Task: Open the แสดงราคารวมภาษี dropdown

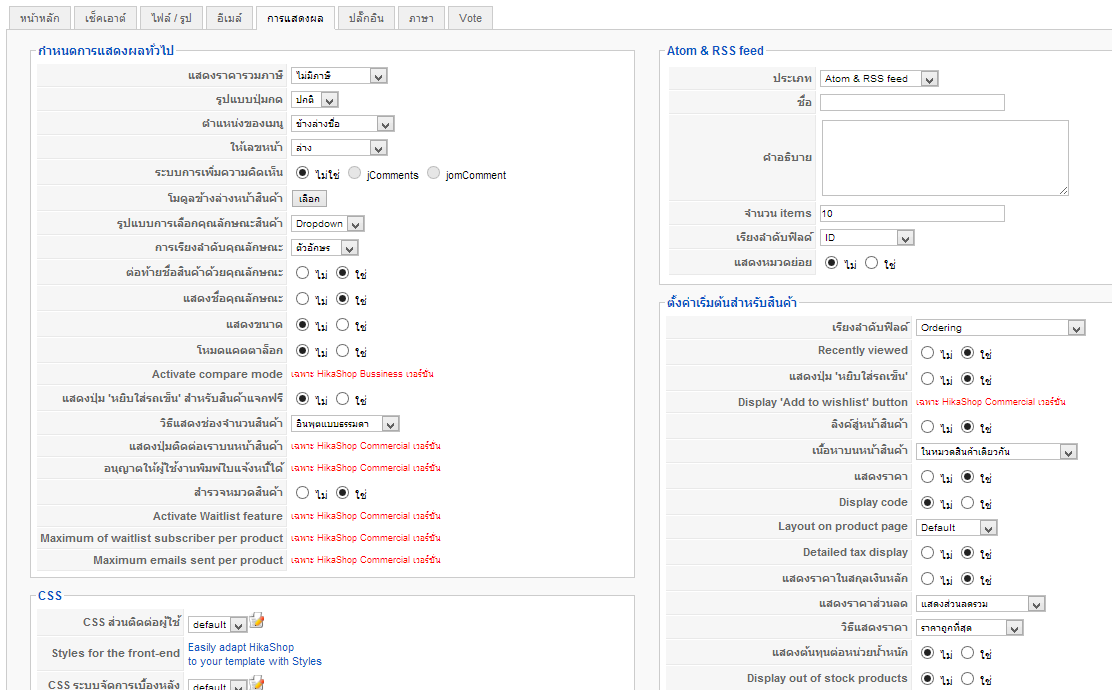Action: pyautogui.click(x=339, y=76)
